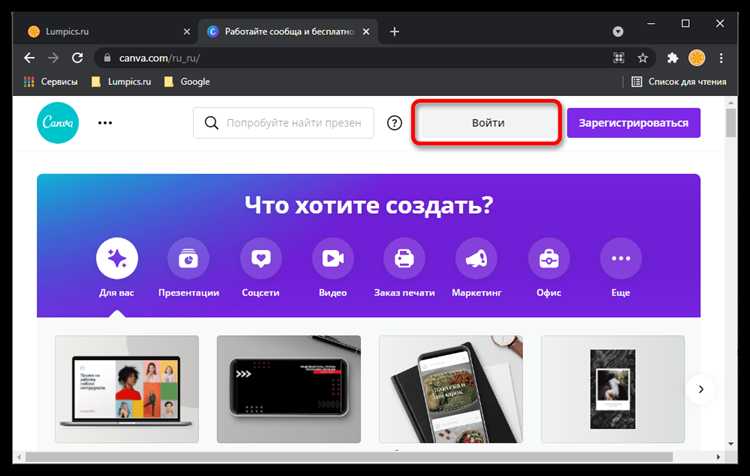Choose the Презентации category icon
Screen dimensions: 750x476
[188, 259]
